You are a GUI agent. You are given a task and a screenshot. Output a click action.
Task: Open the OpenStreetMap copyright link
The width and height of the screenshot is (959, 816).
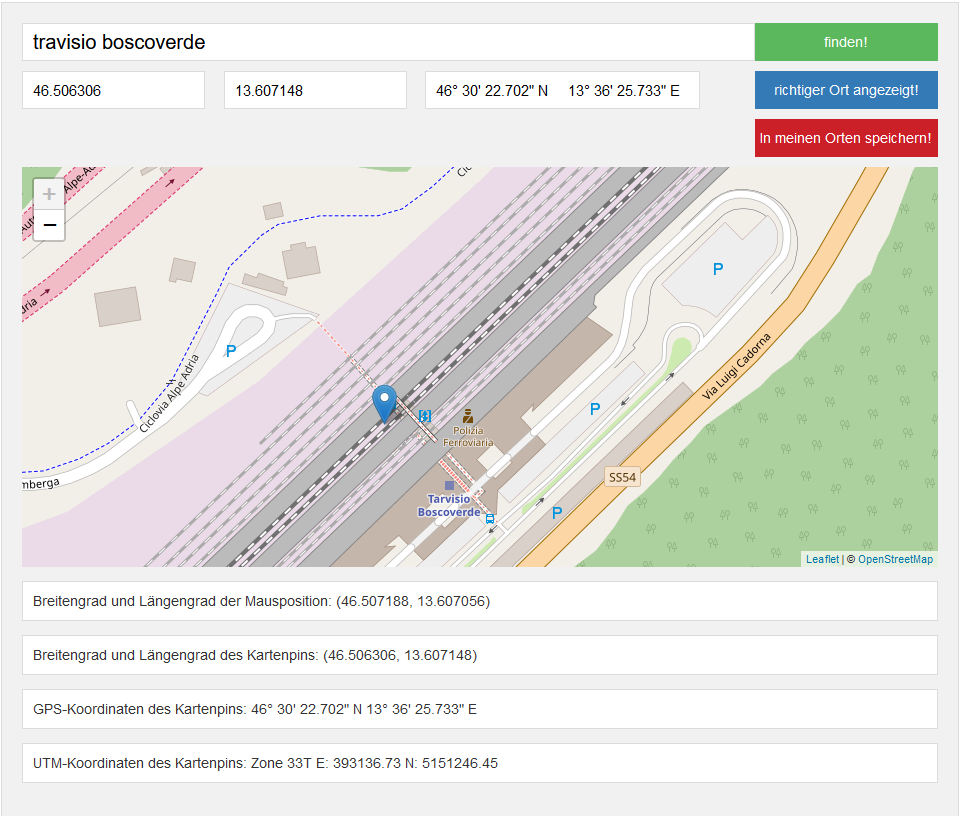coord(895,559)
